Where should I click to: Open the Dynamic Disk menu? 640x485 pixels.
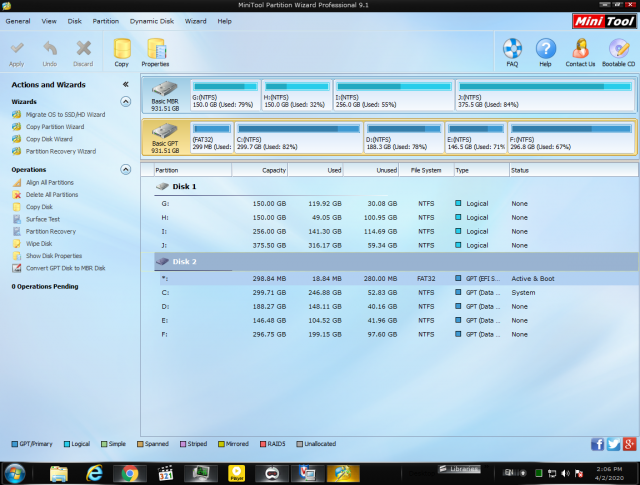point(150,20)
